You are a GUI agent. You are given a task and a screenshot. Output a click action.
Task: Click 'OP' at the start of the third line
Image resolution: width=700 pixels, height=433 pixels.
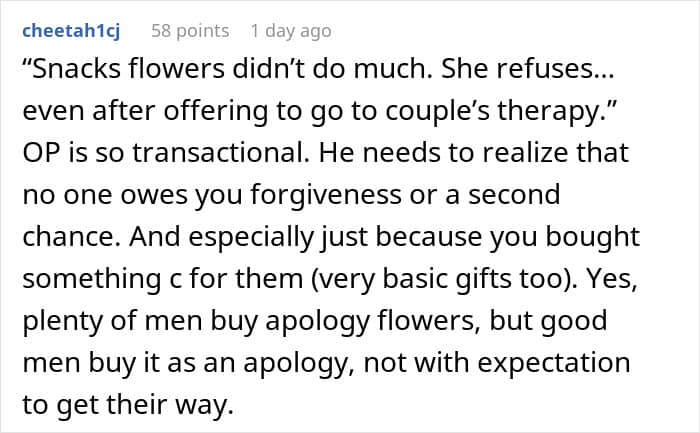pyautogui.click(x=41, y=153)
